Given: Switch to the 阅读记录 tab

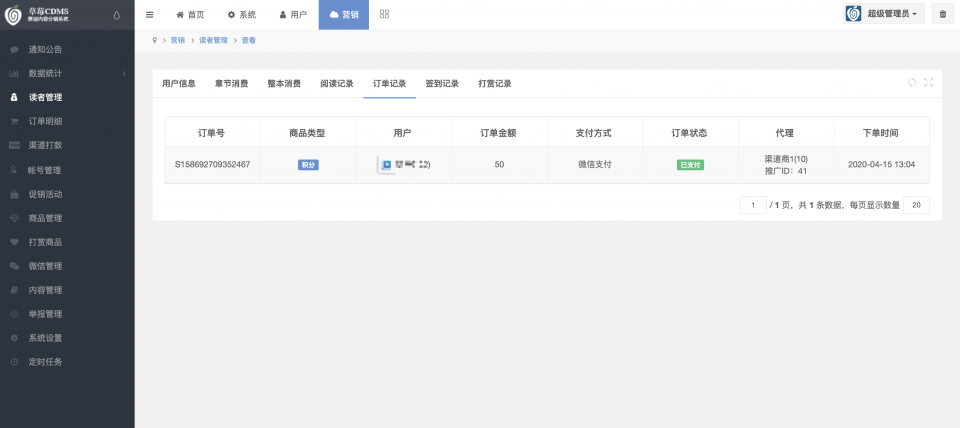Looking at the screenshot, I should tap(337, 84).
